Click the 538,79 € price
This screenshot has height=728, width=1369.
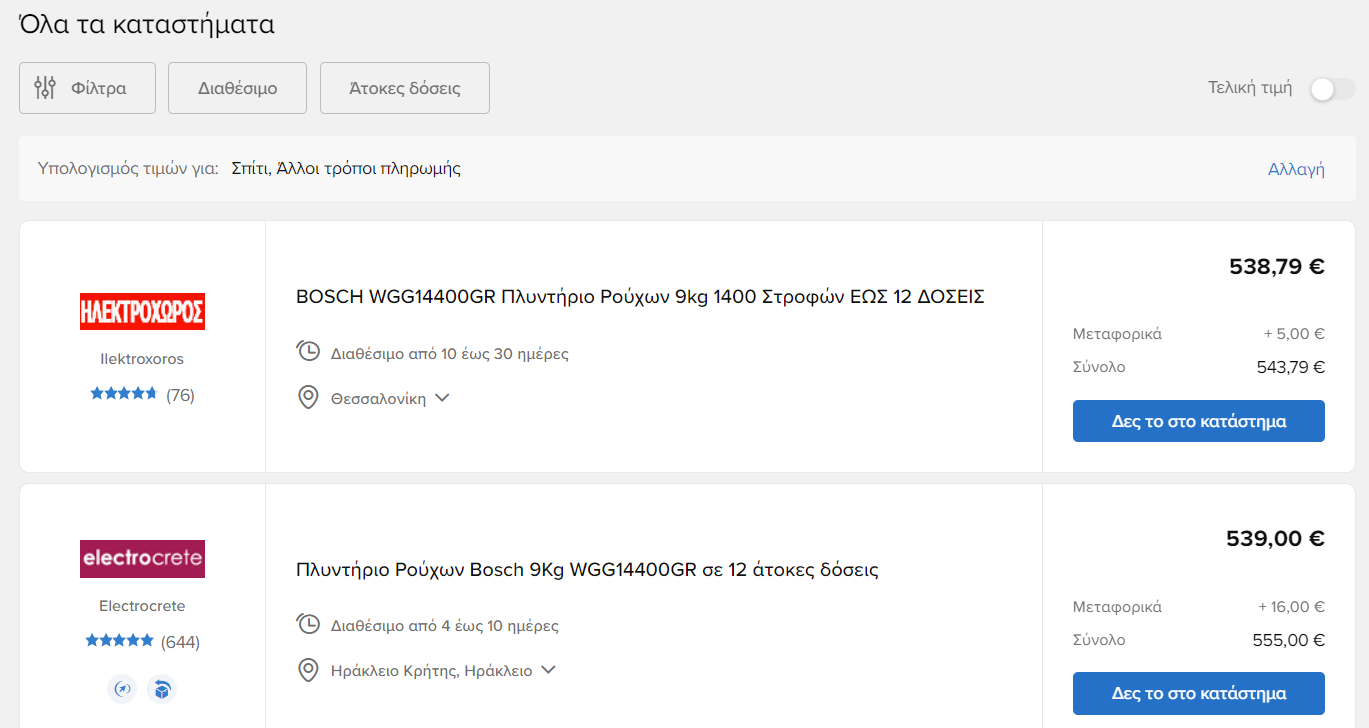1277,267
